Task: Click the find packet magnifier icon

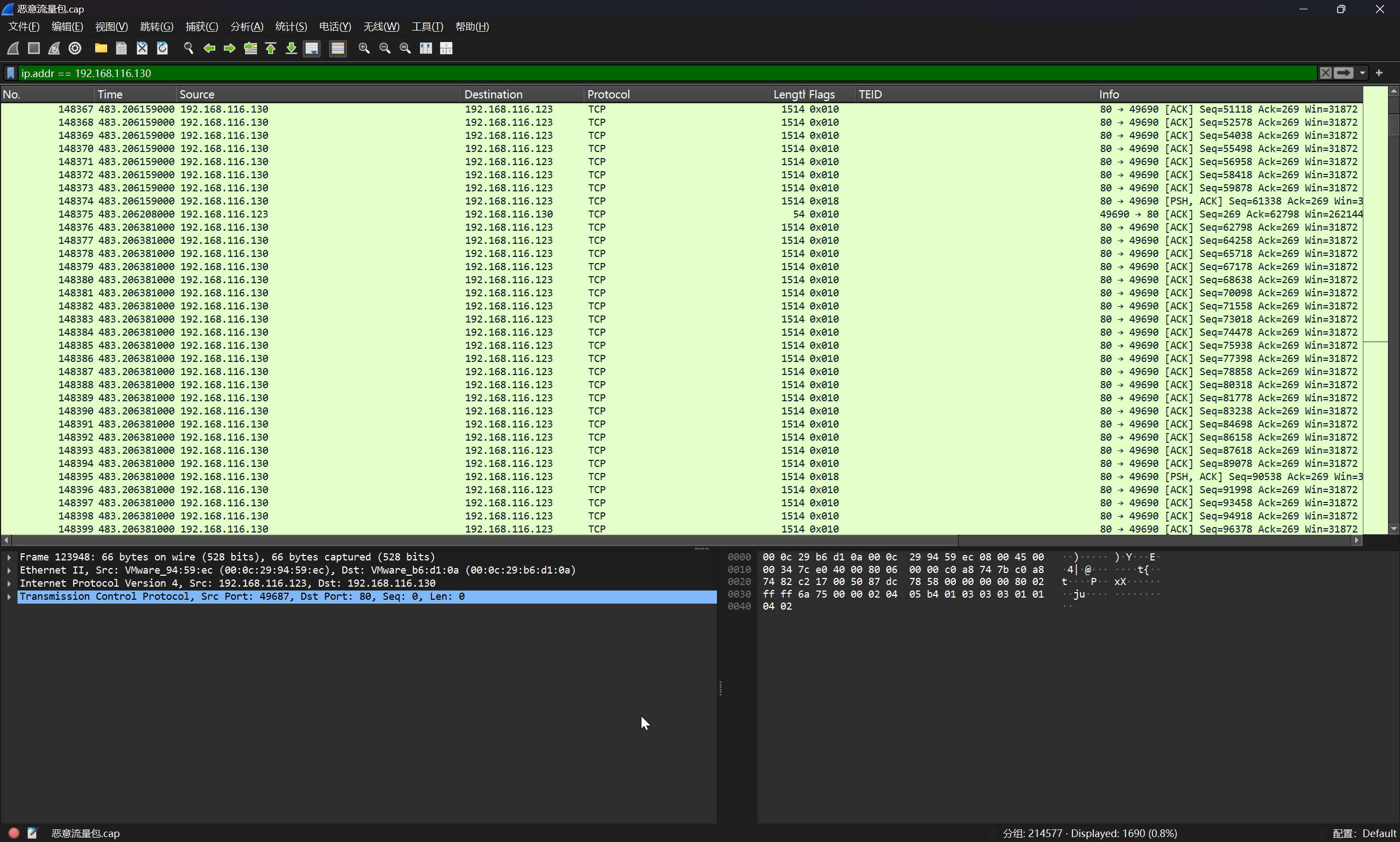Action: (x=189, y=48)
